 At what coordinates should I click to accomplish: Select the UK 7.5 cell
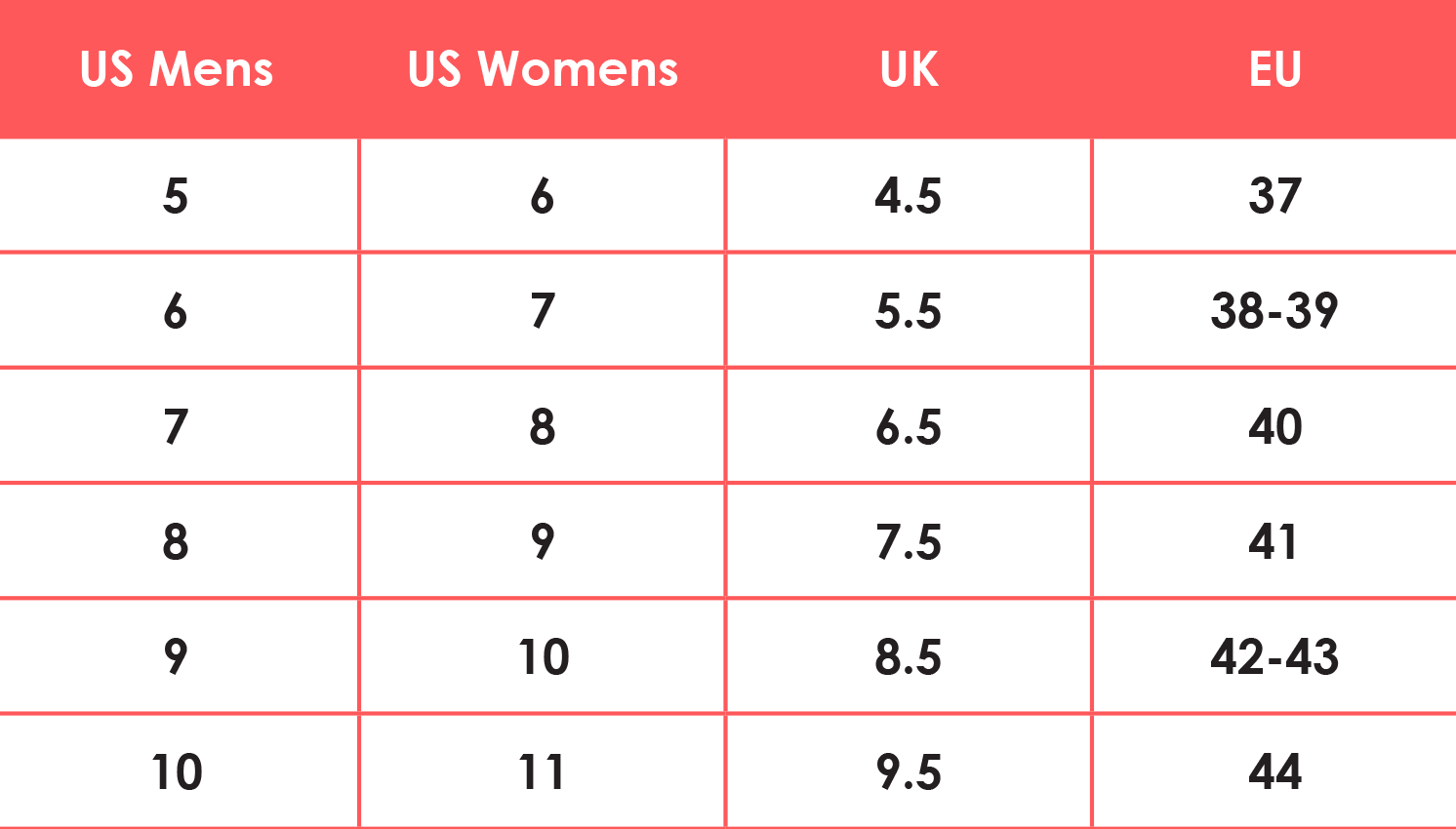coord(909,541)
